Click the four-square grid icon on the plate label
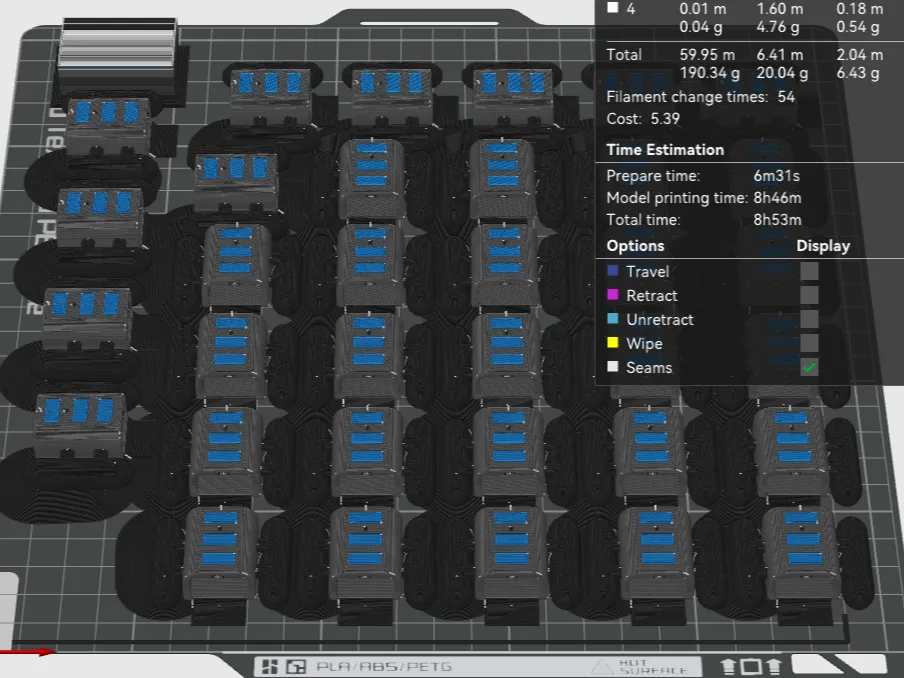 (270, 667)
